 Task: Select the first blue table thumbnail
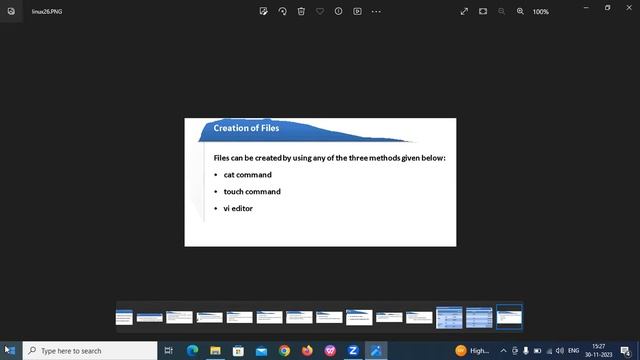449,317
